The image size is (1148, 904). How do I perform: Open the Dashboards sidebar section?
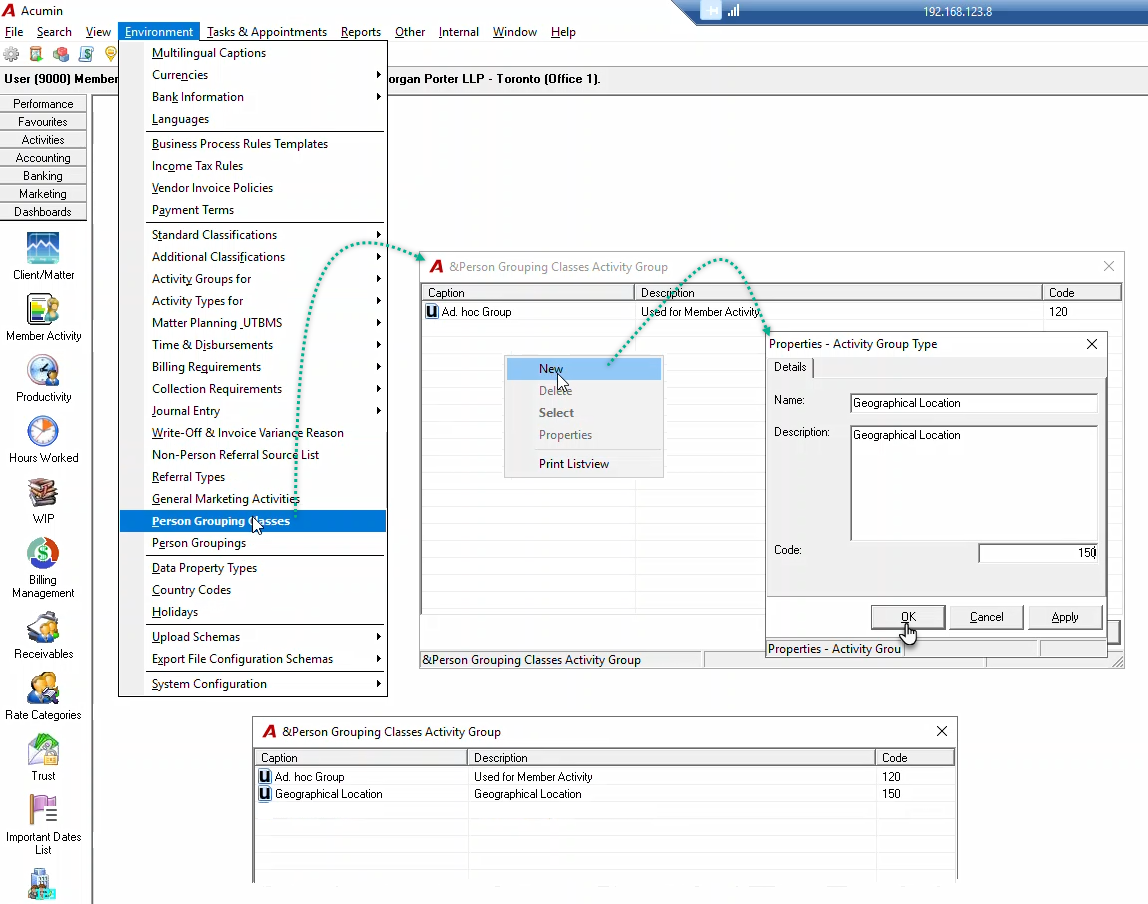pyautogui.click(x=43, y=212)
